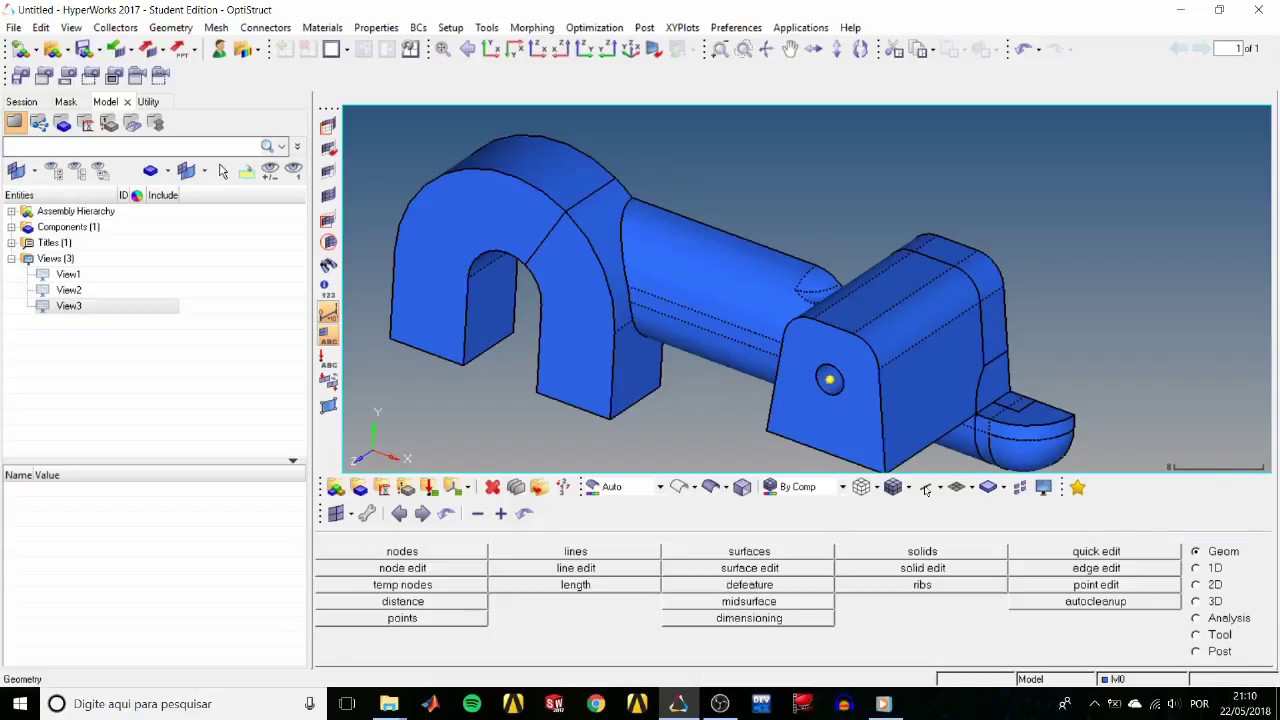
Task: Click the circle zoom magnifier icon
Action: 743,49
